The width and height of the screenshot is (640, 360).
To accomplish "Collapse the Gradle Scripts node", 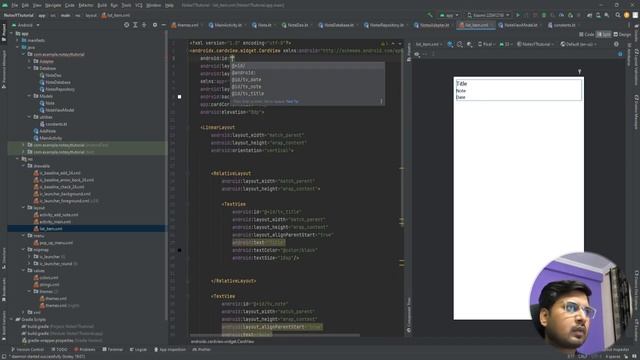I will [x=11, y=319].
